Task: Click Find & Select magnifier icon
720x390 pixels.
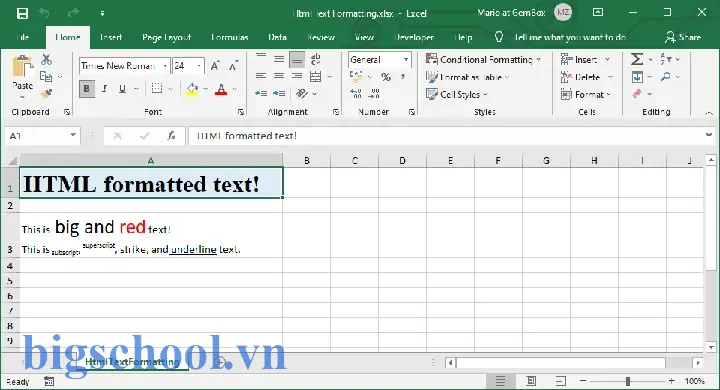Action: 665,77
